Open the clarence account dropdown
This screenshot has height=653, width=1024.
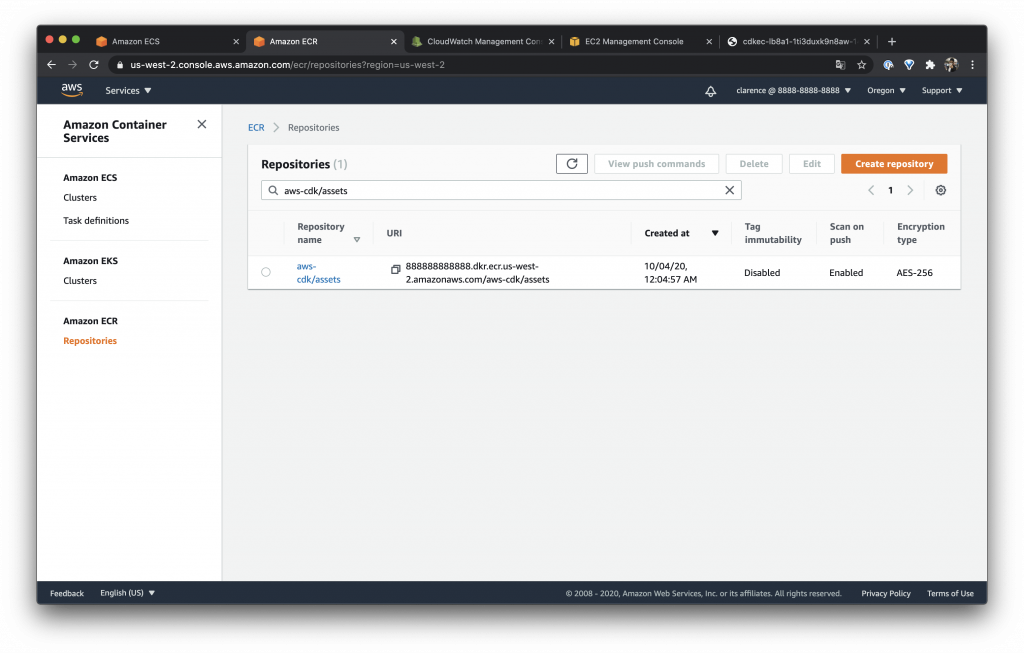click(x=793, y=91)
